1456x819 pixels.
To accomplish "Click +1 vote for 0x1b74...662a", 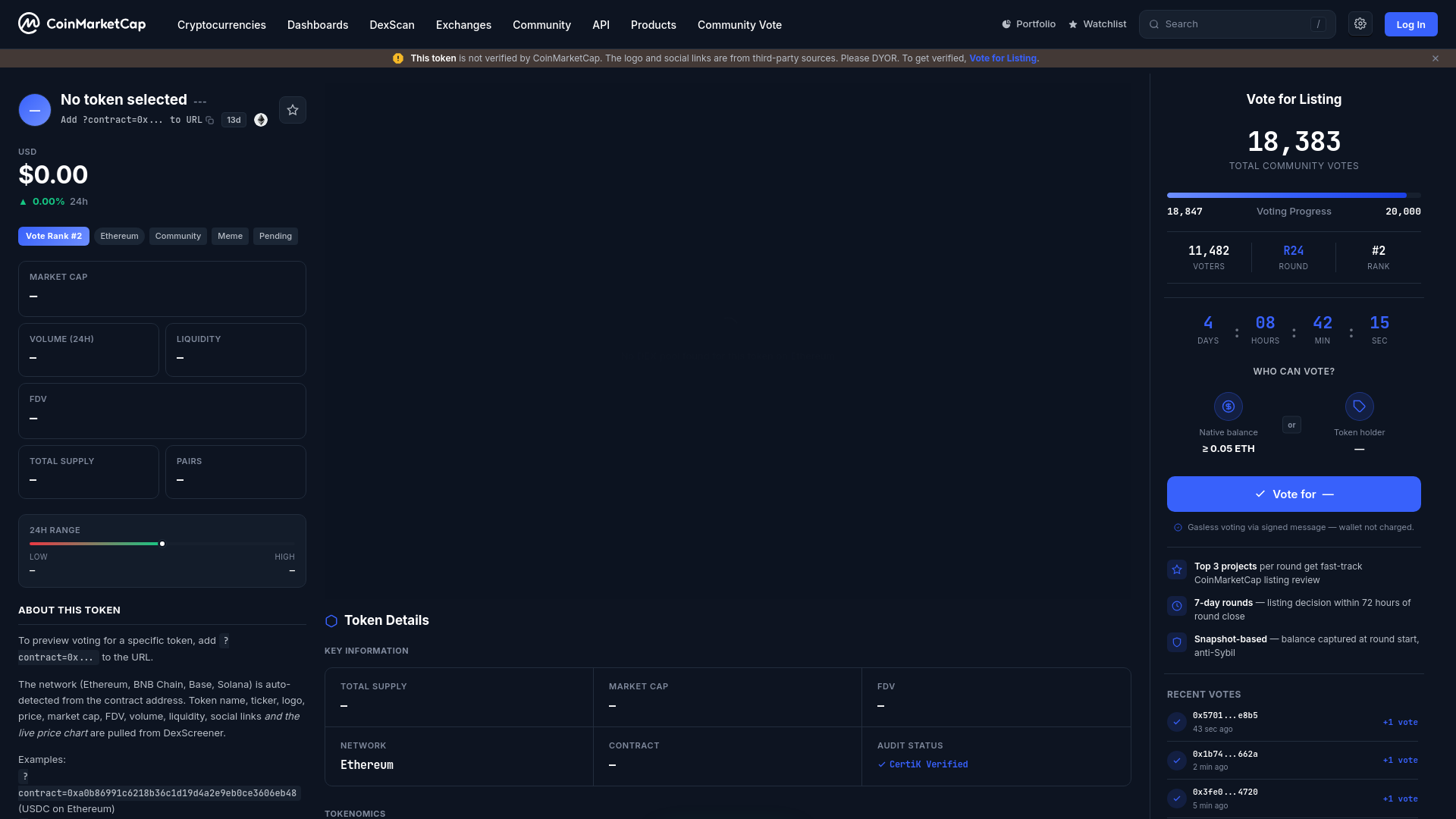I will pos(1400,760).
